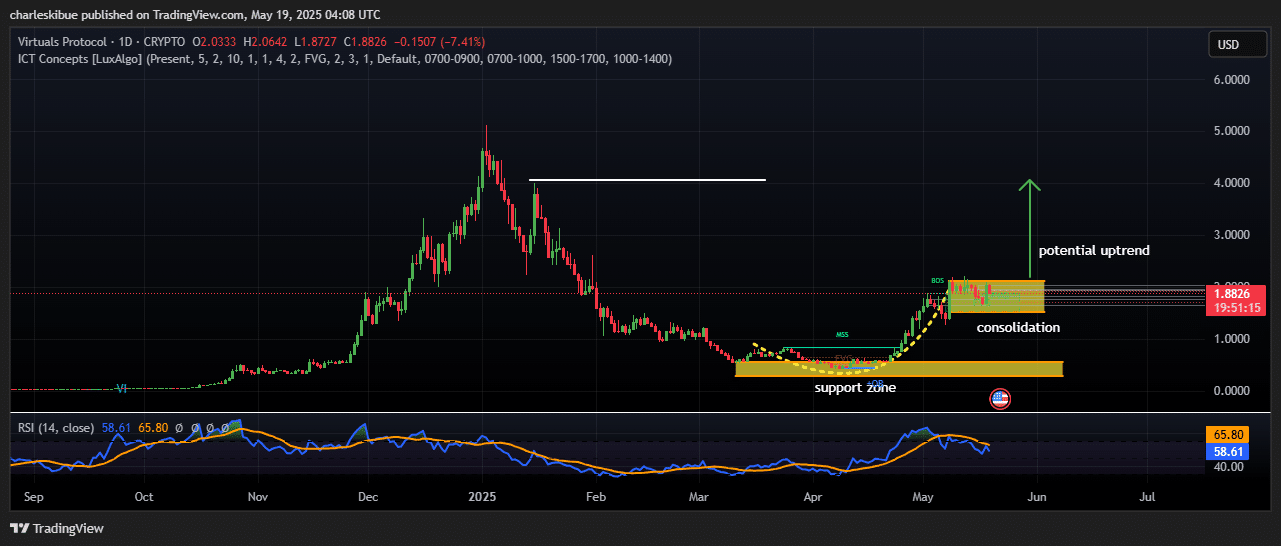Viewport: 1281px width, 546px height.
Task: Click the TradingView logo at bottom left
Action: [57, 528]
